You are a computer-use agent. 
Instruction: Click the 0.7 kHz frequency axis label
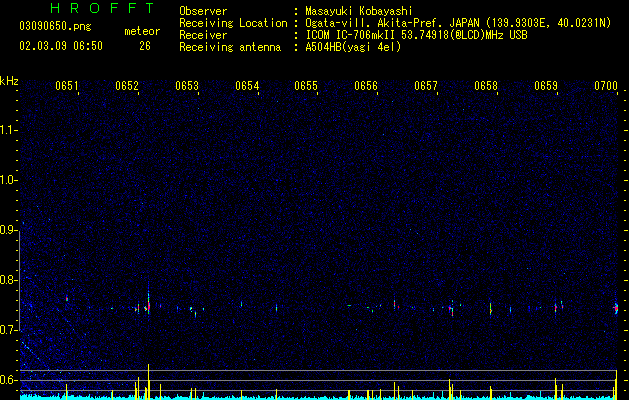(8, 330)
